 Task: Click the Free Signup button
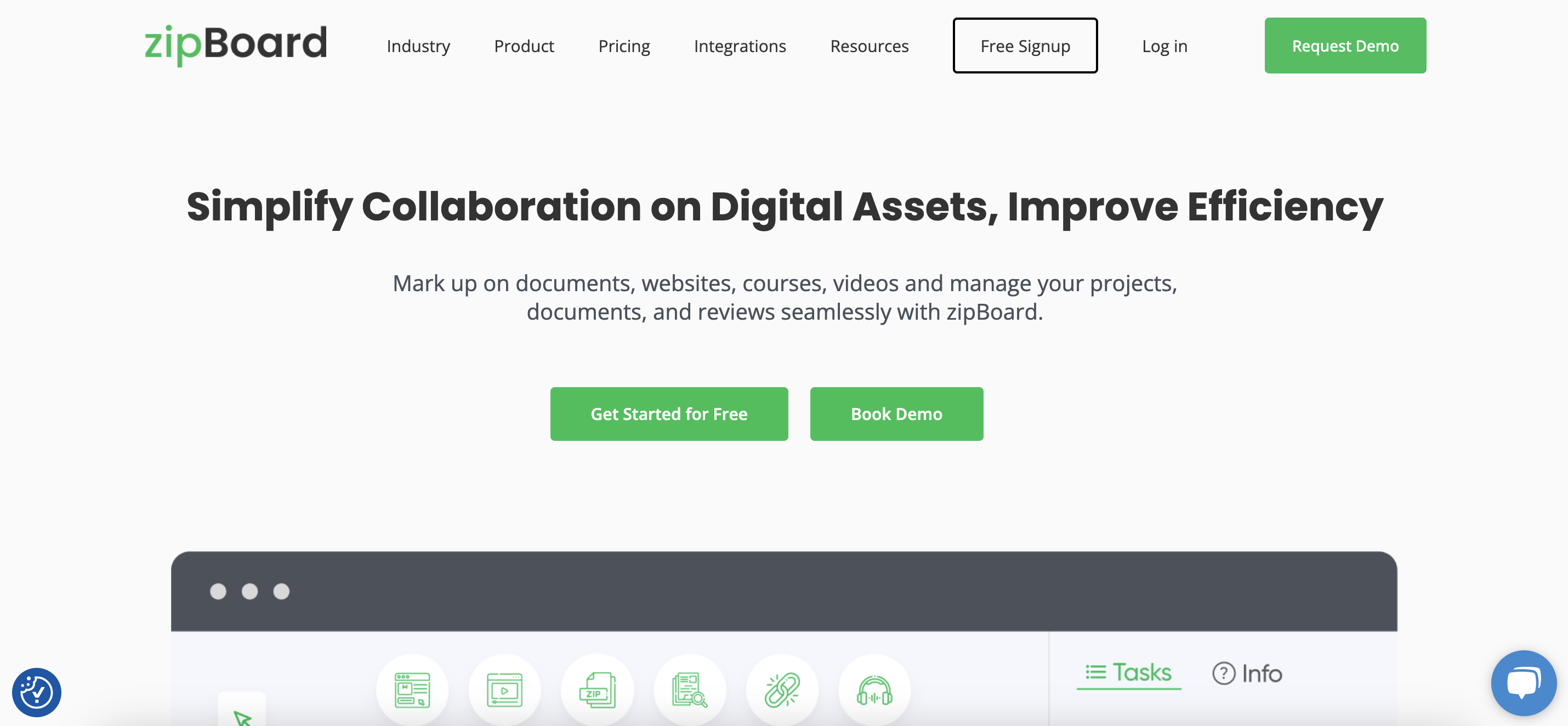1025,46
